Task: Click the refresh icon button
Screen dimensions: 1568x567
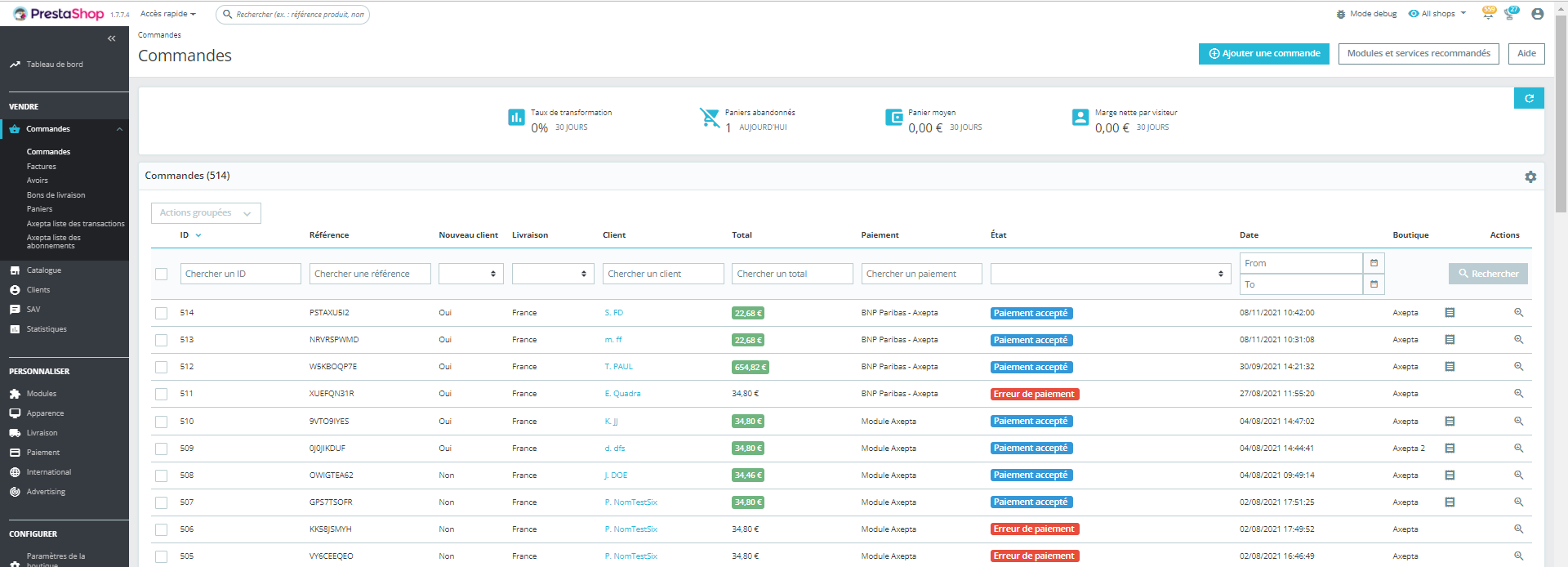Action: point(1529,98)
